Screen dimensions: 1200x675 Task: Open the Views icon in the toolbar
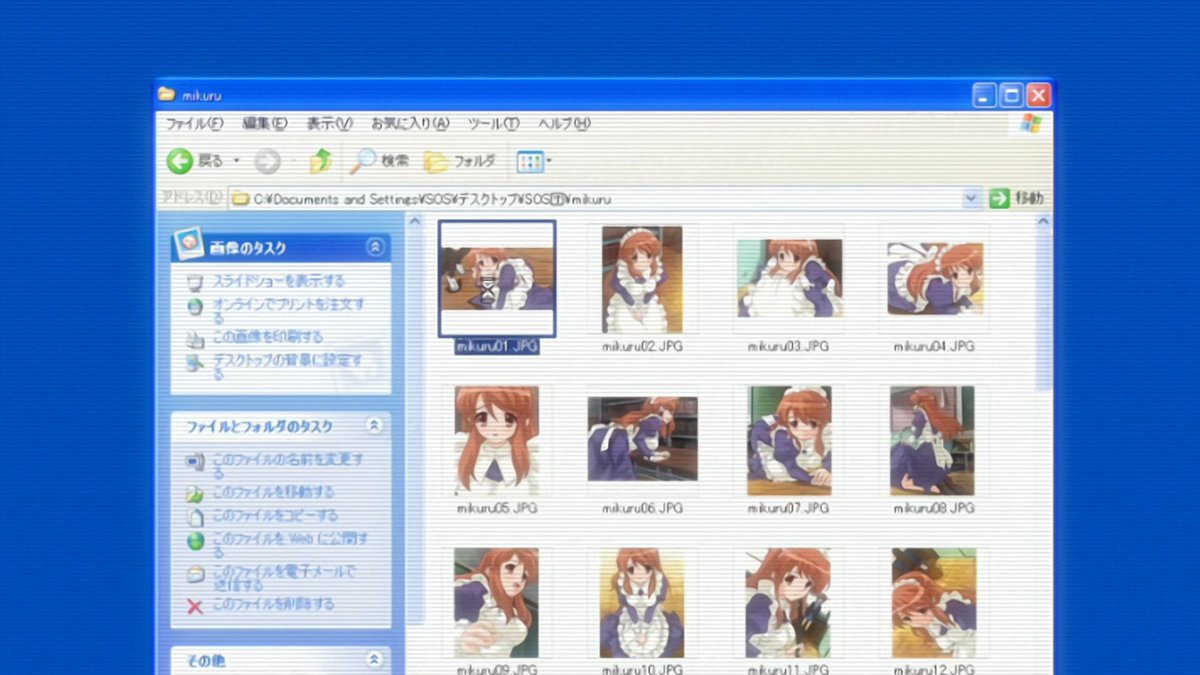coord(529,161)
